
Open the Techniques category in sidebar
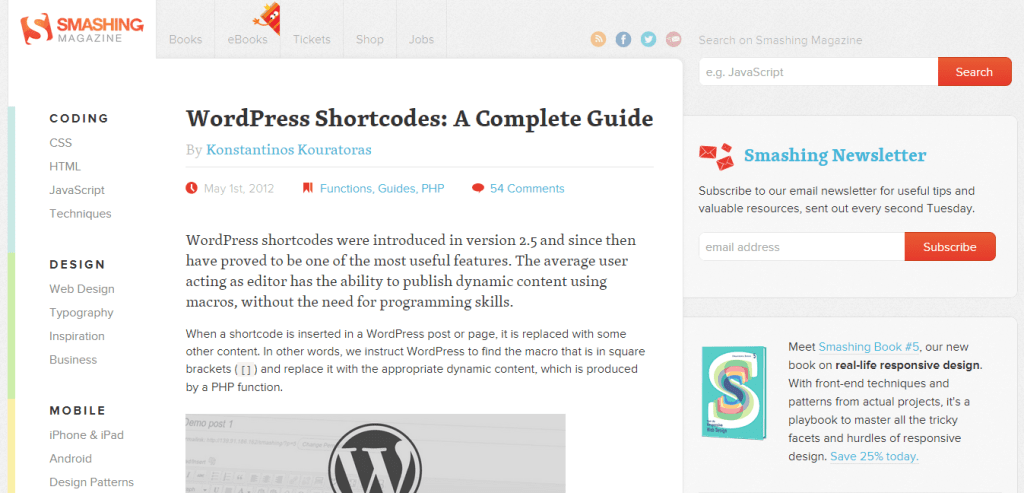coord(80,214)
